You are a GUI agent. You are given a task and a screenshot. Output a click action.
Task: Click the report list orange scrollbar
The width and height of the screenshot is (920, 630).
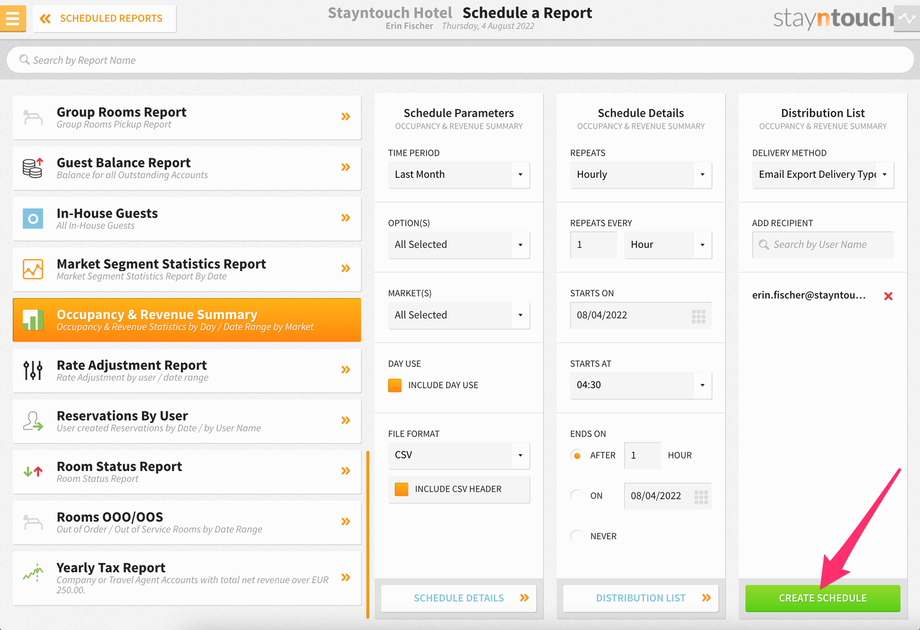pyautogui.click(x=368, y=534)
